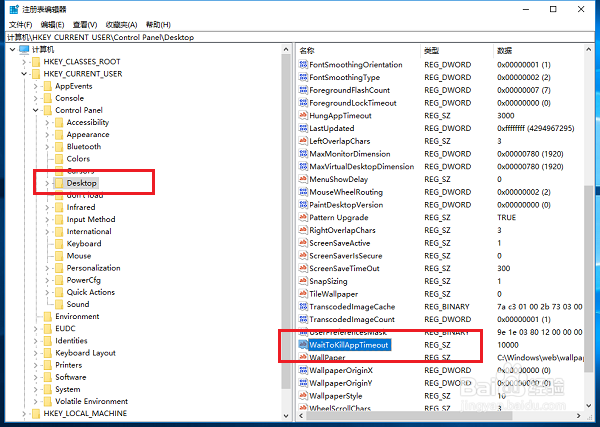Select the ForegroundLockTimeout value
Screen dimensions: 600x427
coord(352,103)
